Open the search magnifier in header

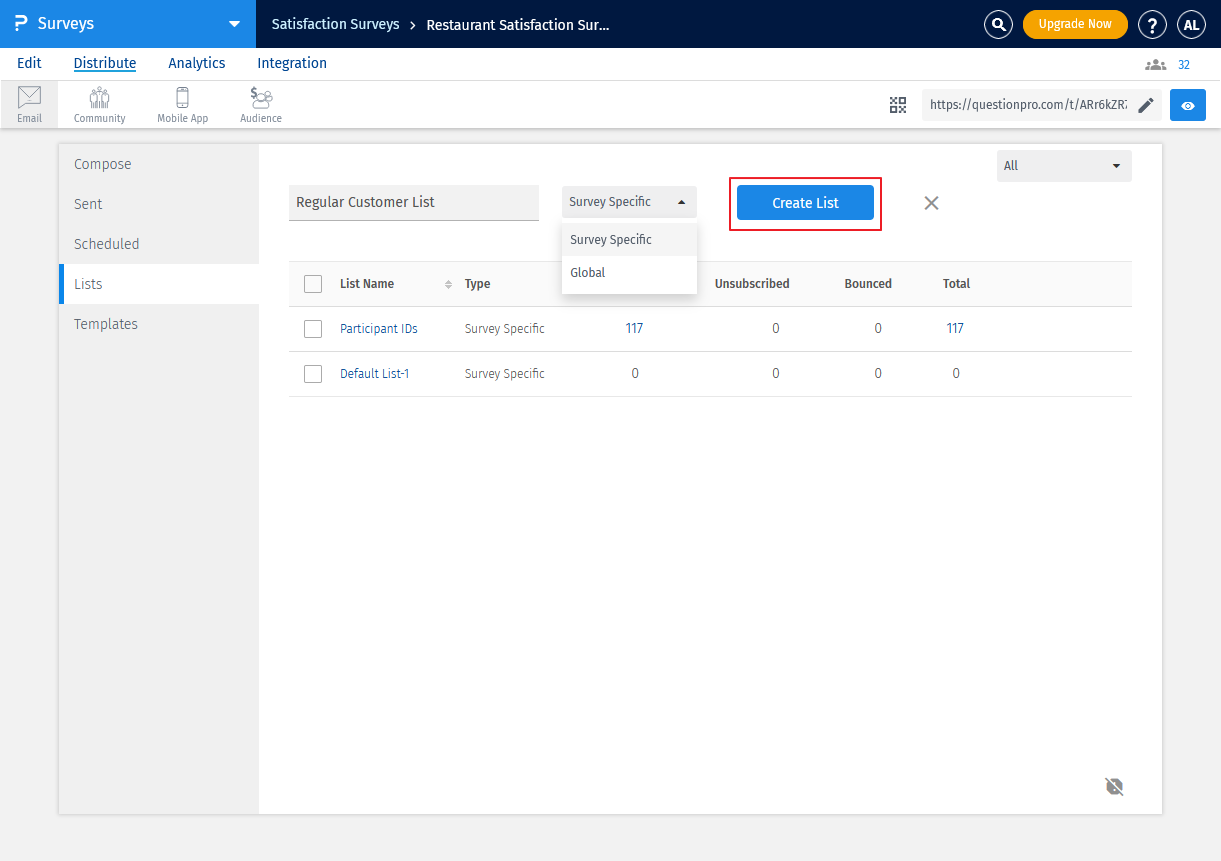click(x=998, y=24)
